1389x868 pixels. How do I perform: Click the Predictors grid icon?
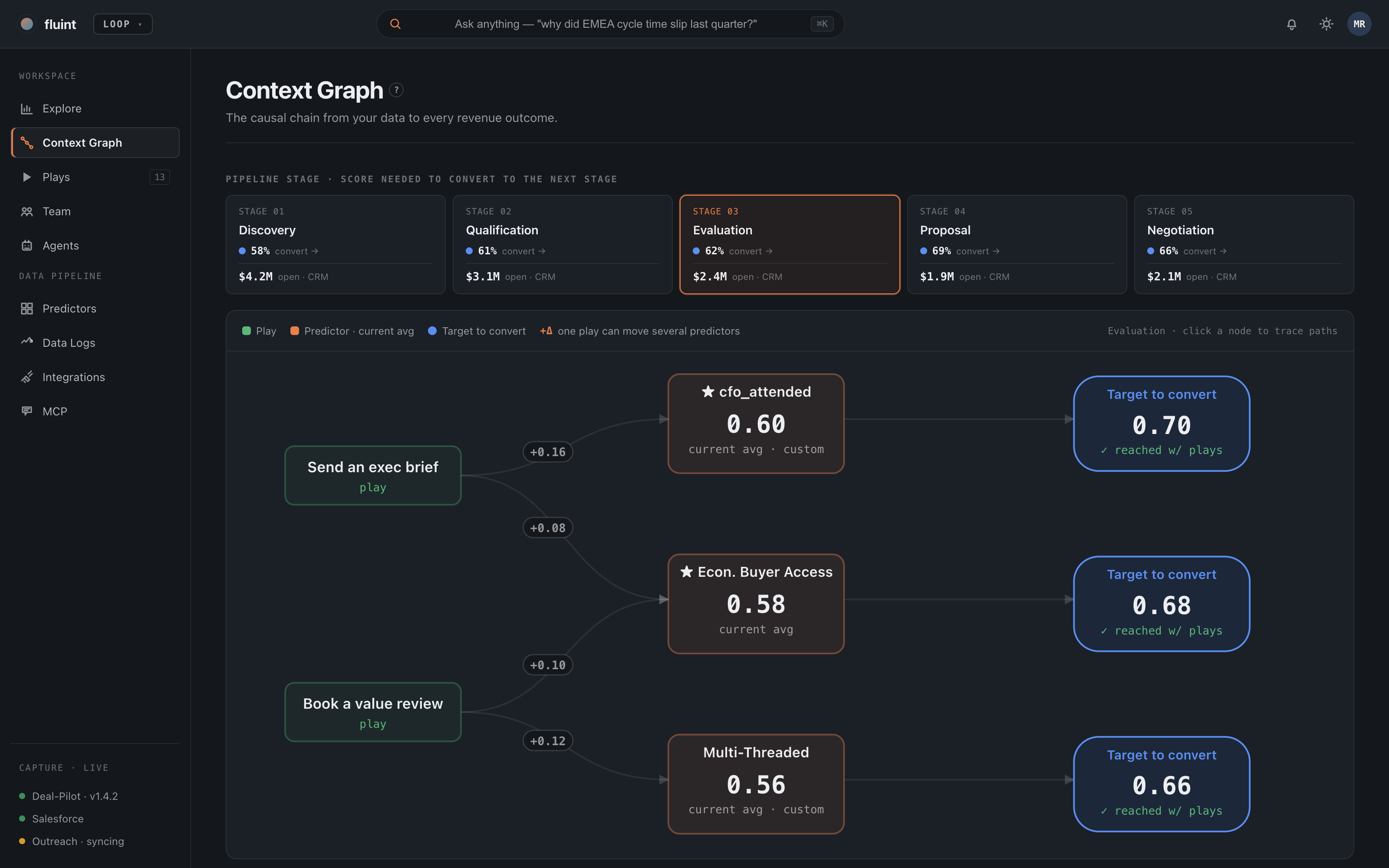click(26, 308)
